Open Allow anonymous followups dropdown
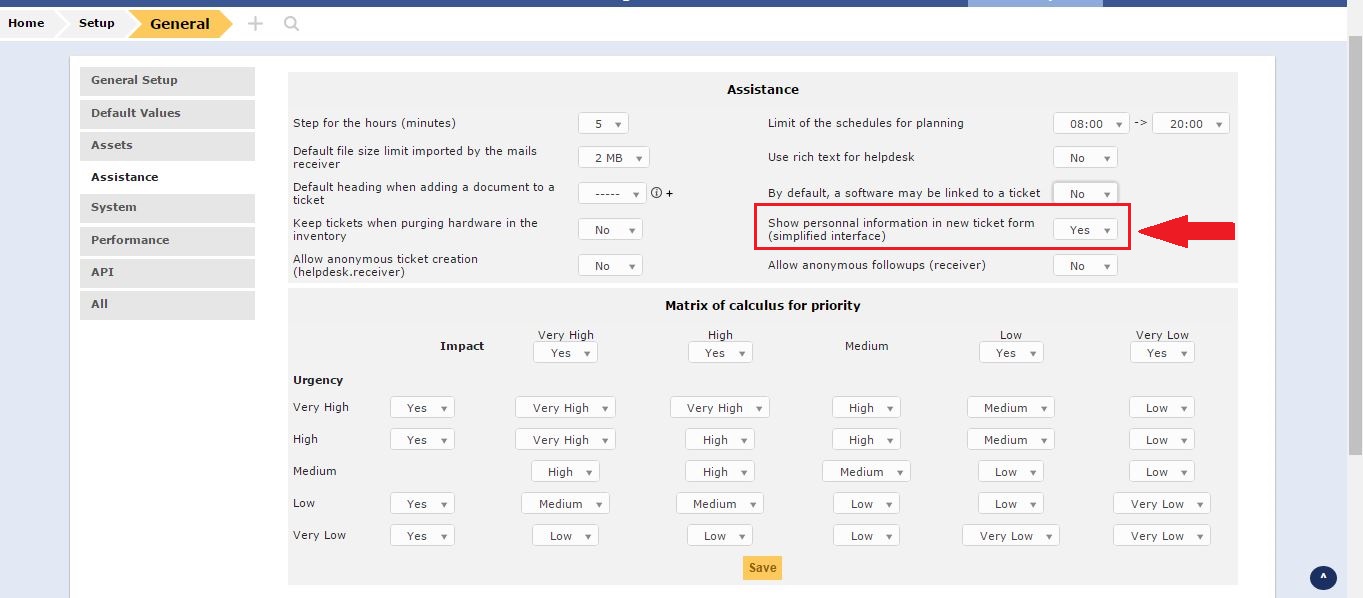 [x=1085, y=266]
